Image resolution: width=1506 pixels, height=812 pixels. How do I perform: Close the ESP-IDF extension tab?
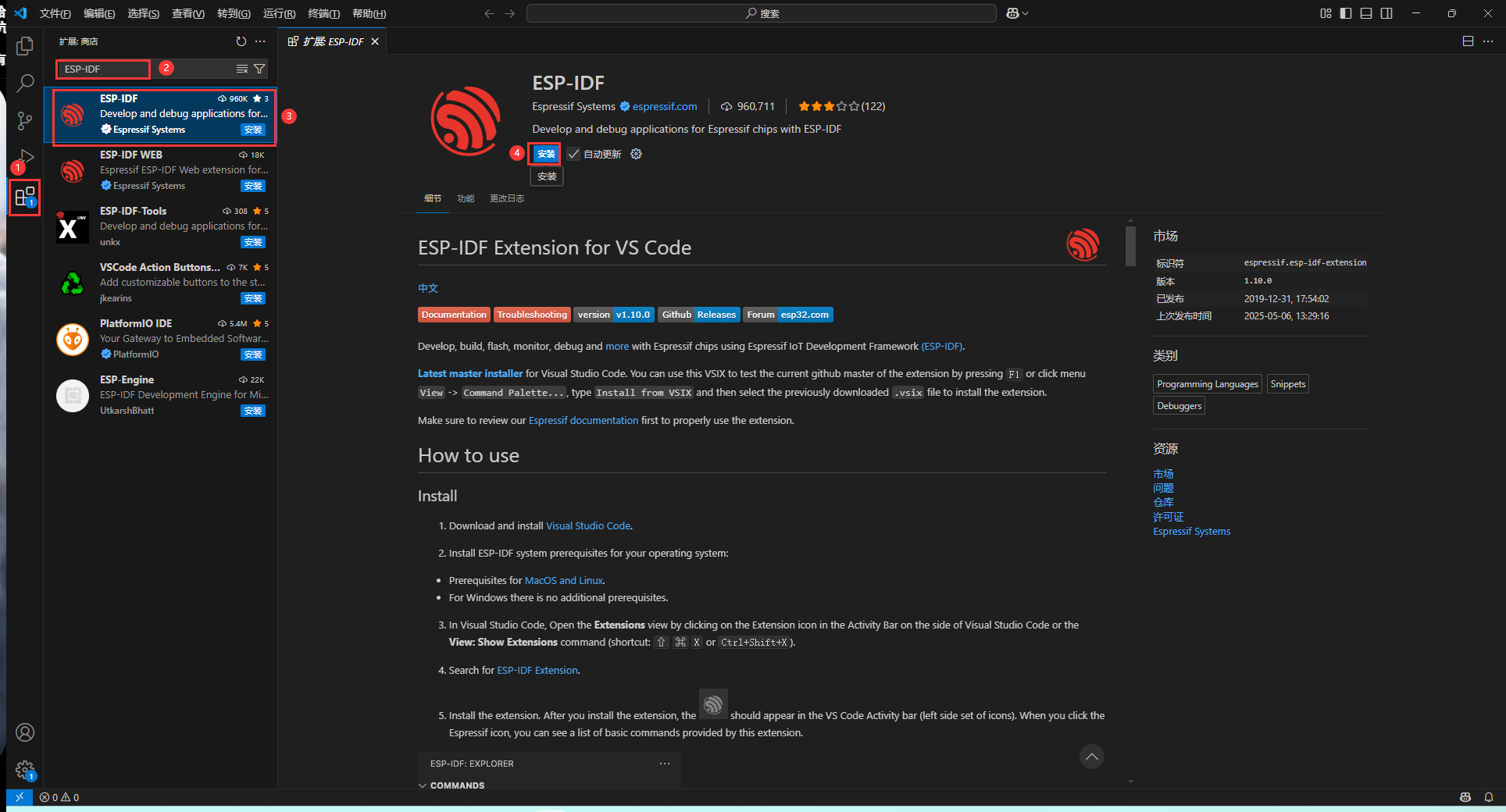pyautogui.click(x=375, y=41)
